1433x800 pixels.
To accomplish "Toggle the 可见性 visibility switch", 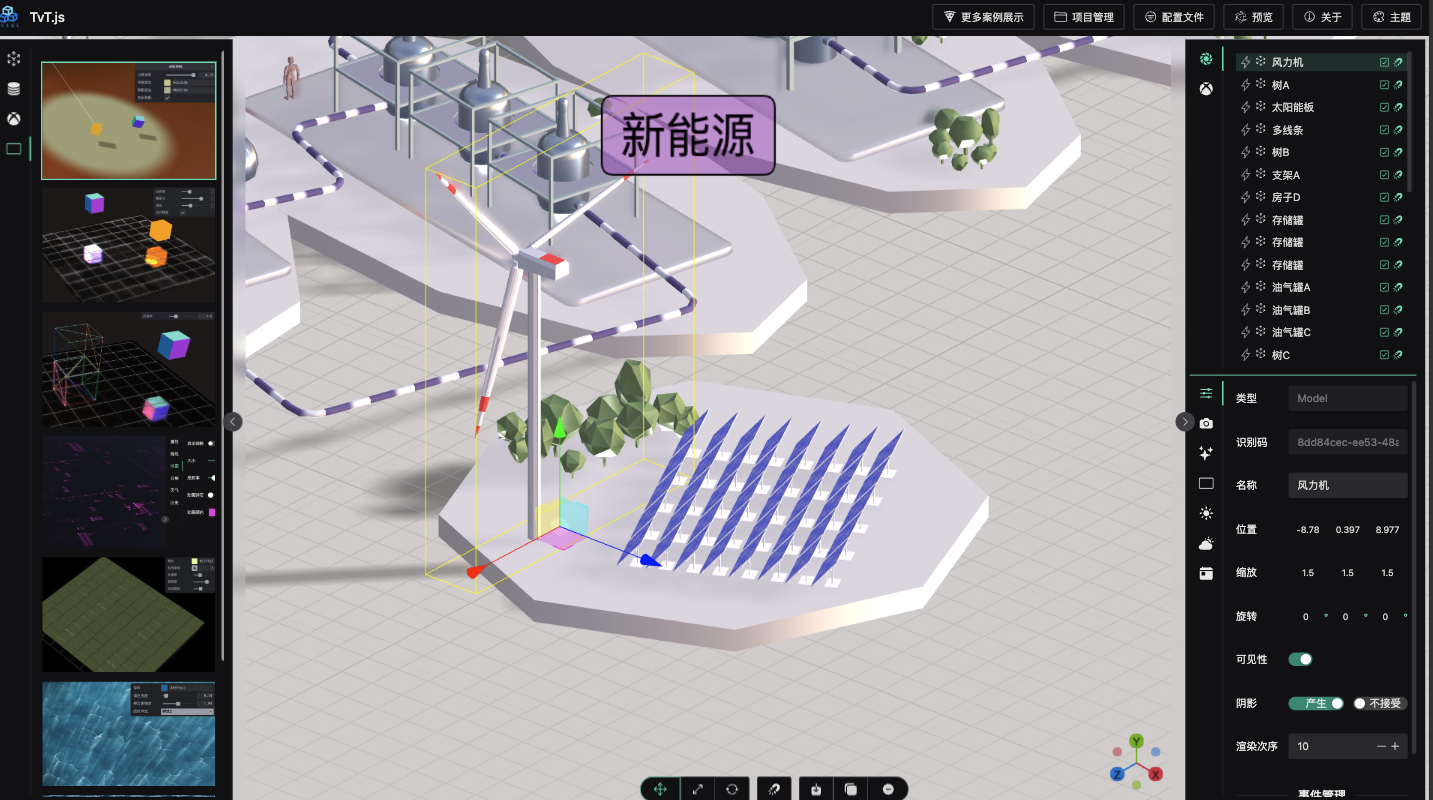I will coord(1300,659).
